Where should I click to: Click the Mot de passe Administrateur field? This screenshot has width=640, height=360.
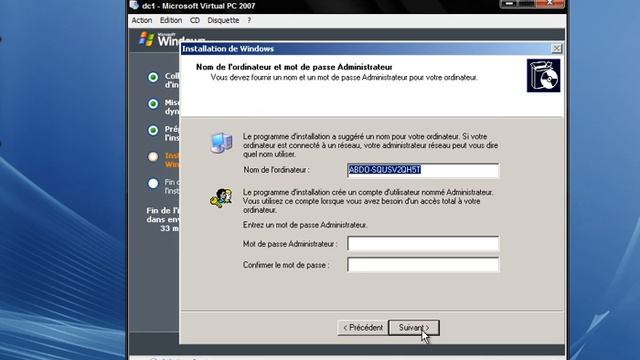tap(423, 244)
